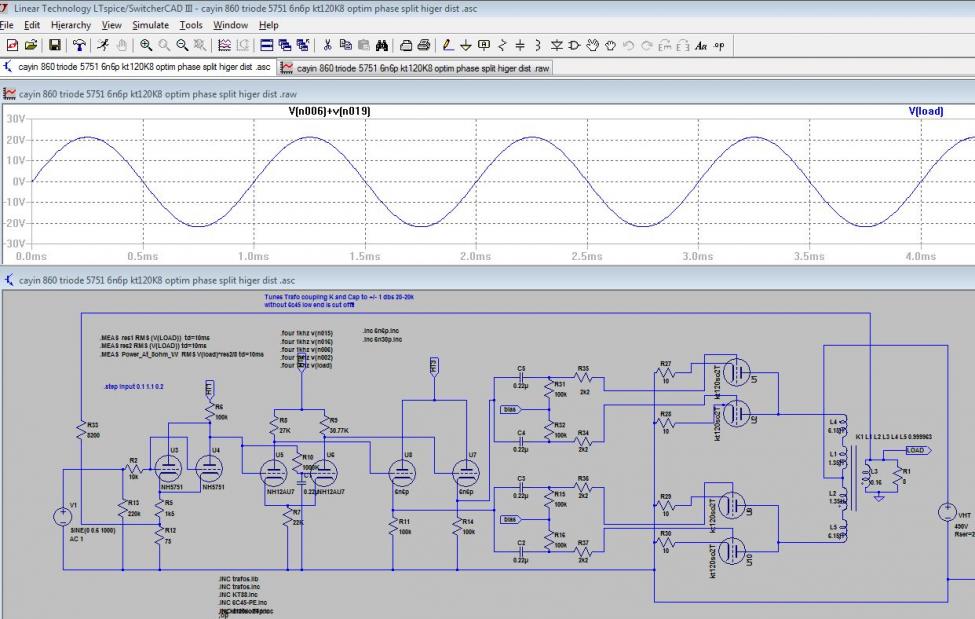The width and height of the screenshot is (975, 619).
Task: Click resistor R33 8200 in the schematic
Action: click(x=81, y=430)
